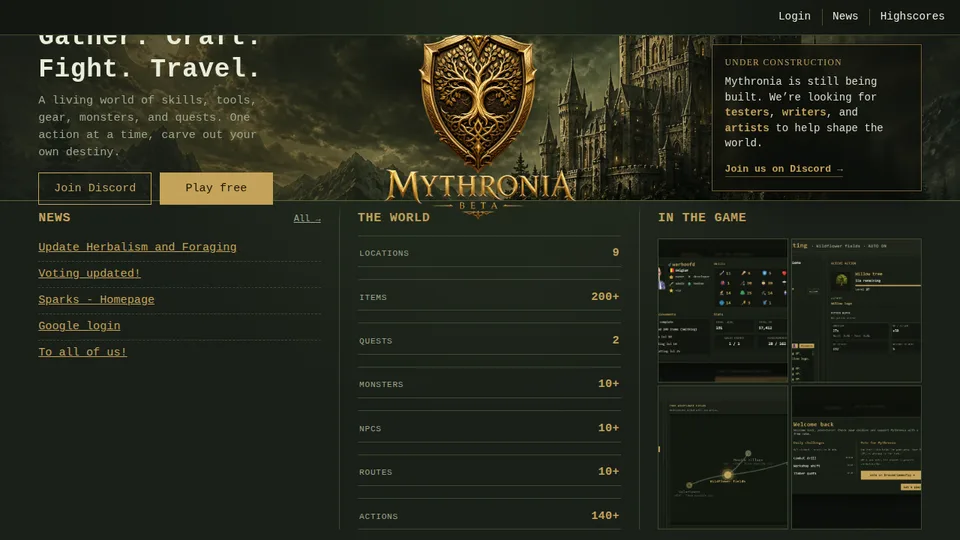Viewport: 960px width, 540px height.
Task: Open Welcome back screenshot thumbnail
Action: pos(856,457)
